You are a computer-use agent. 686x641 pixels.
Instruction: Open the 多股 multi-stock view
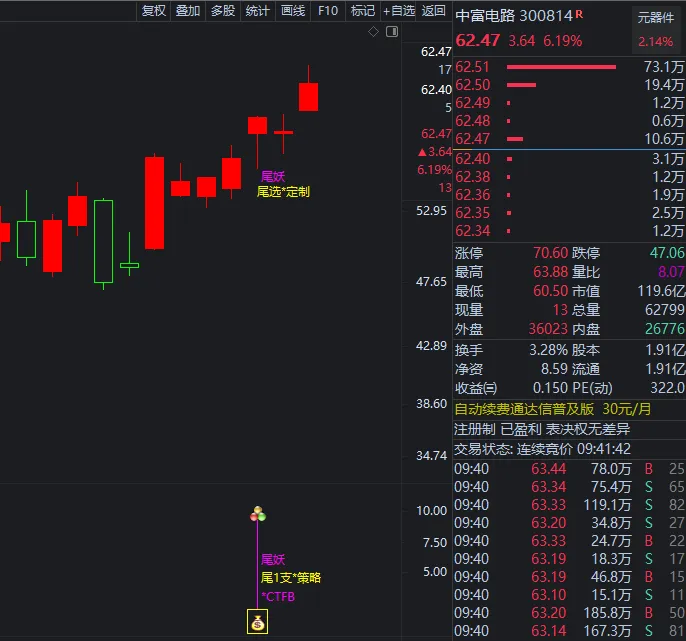(x=222, y=11)
